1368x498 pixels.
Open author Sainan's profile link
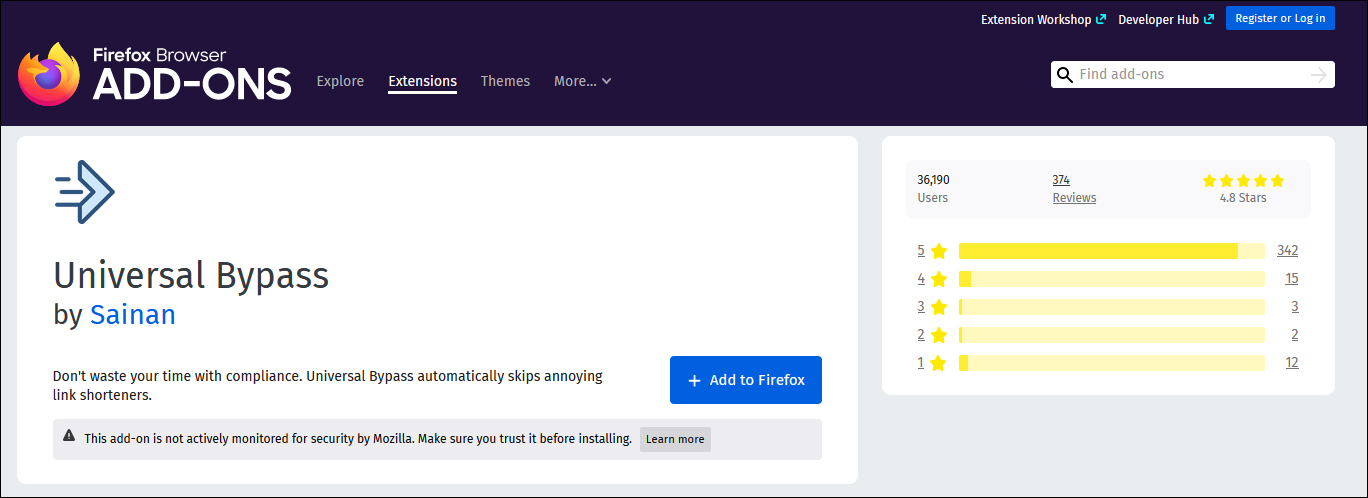click(133, 315)
